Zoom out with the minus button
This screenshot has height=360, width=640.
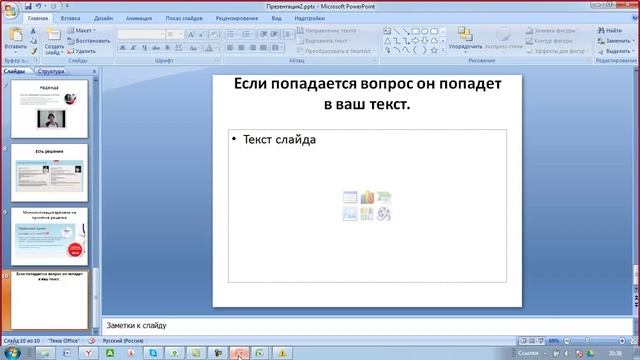[567, 341]
